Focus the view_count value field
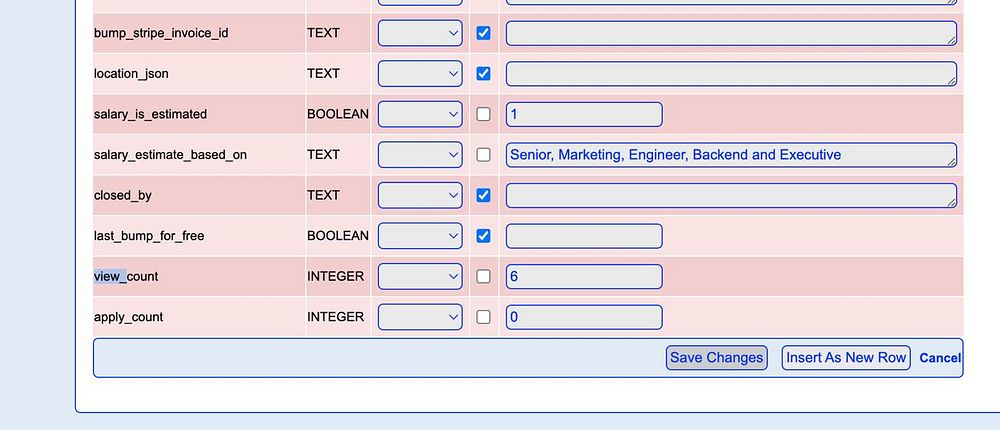Image resolution: width=1000 pixels, height=430 pixels. pyautogui.click(x=584, y=276)
